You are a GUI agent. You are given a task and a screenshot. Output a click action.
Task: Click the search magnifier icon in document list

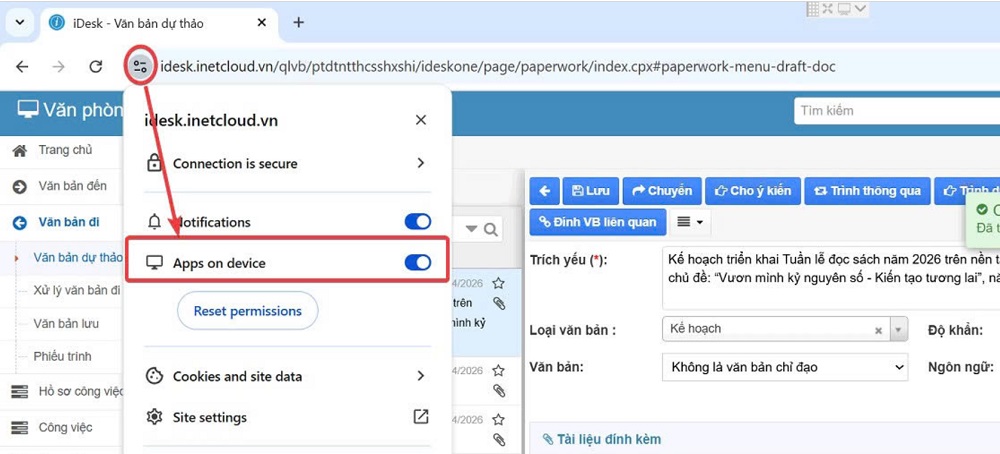(491, 230)
